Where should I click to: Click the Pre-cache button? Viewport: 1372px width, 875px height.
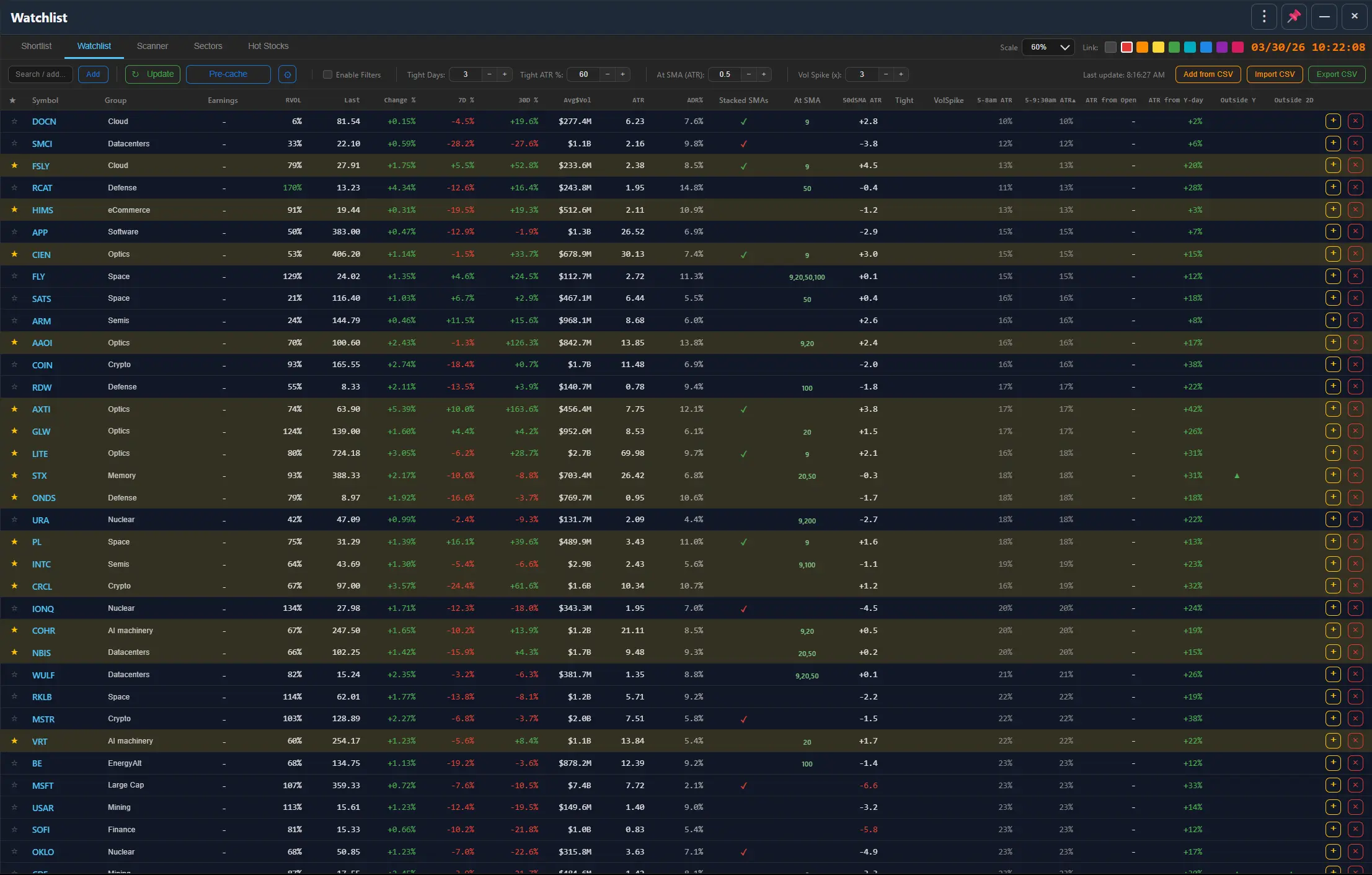tap(228, 74)
